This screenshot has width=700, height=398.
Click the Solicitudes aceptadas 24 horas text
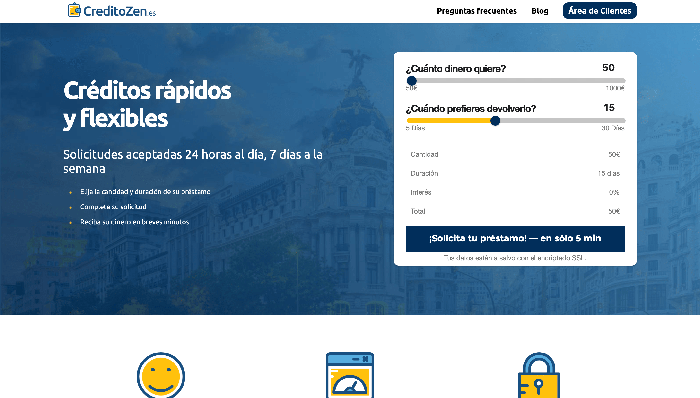(193, 162)
